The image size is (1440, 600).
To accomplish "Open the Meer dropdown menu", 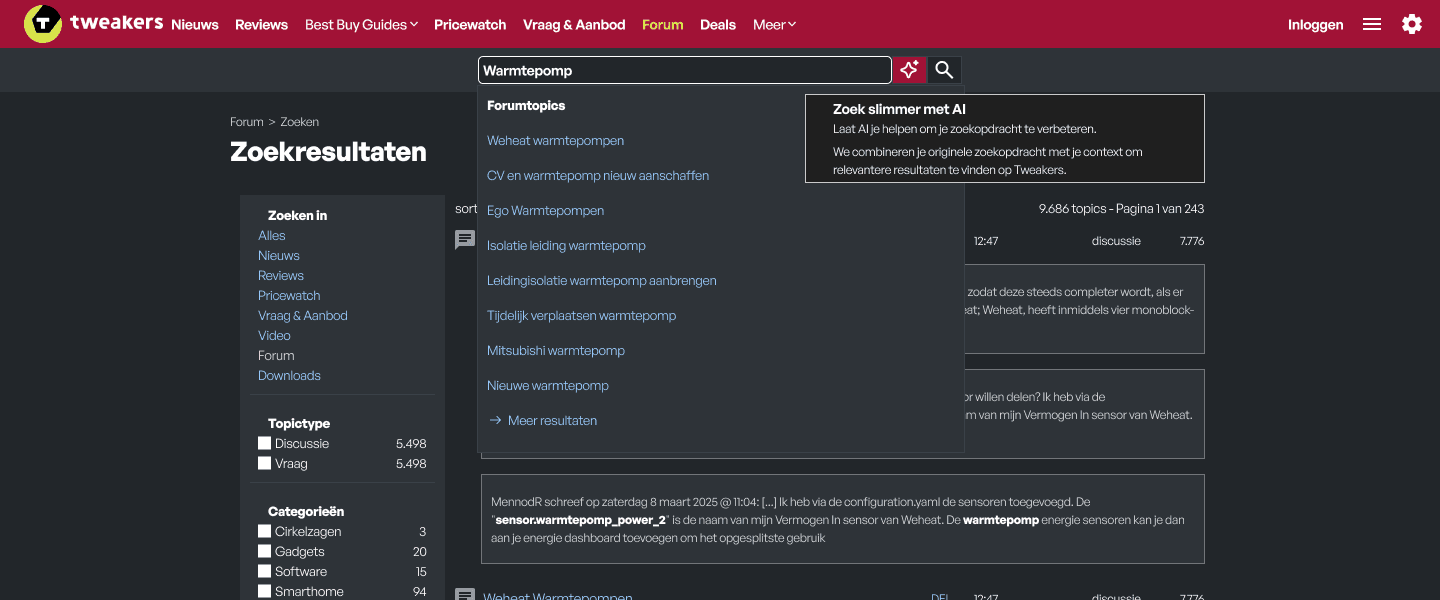I will point(774,24).
